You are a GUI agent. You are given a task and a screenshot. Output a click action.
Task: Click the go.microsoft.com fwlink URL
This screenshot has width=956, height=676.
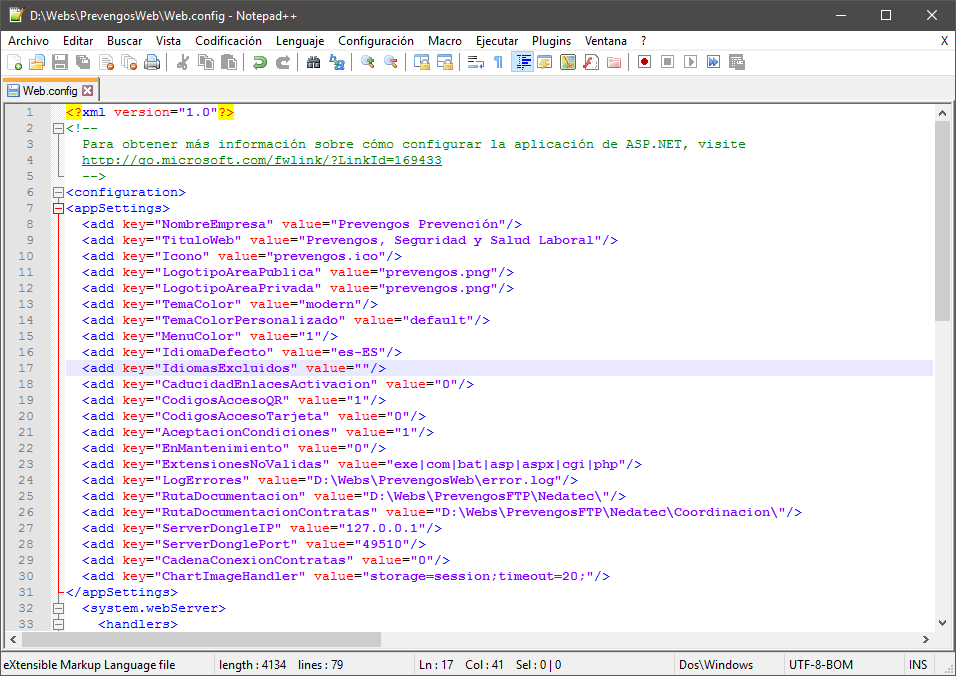[x=261, y=160]
